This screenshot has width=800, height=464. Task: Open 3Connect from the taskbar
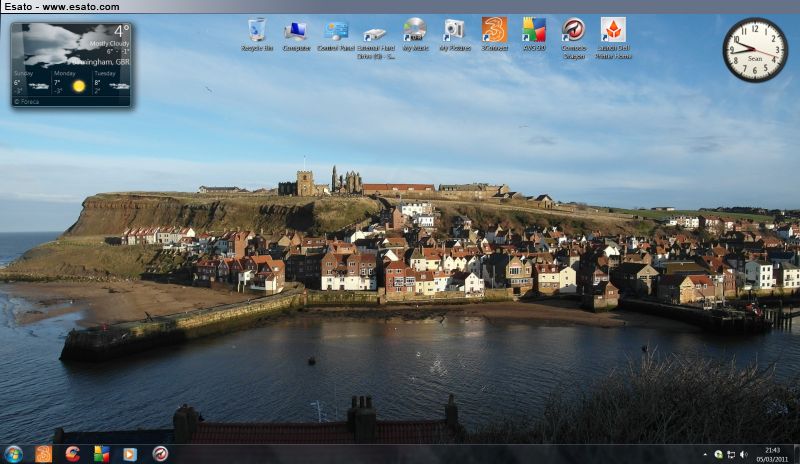44,454
